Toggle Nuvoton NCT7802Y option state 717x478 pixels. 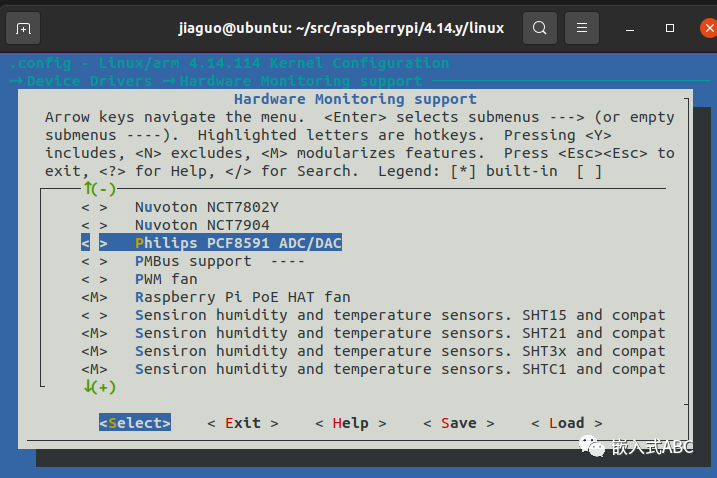[94, 208]
